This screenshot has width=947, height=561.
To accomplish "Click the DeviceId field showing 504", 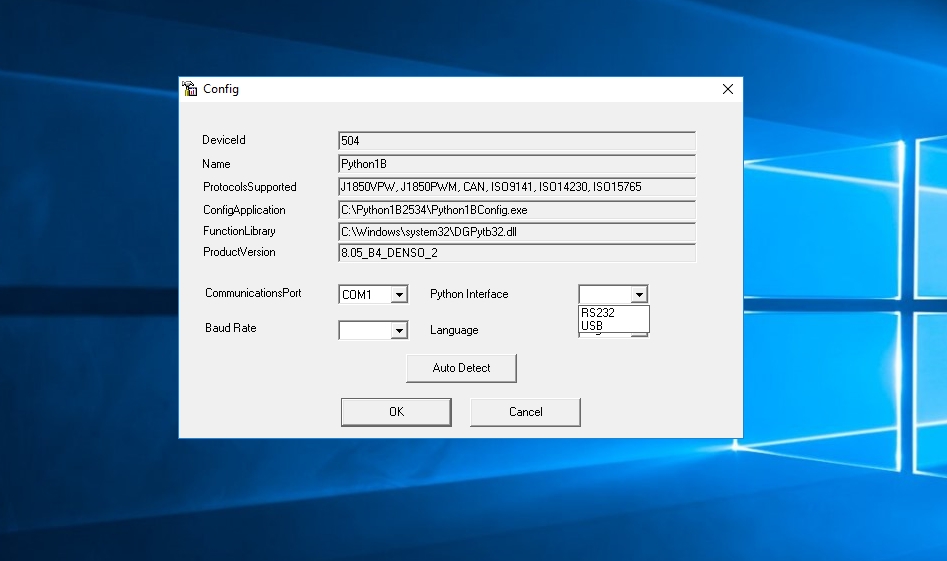I will pyautogui.click(x=516, y=141).
